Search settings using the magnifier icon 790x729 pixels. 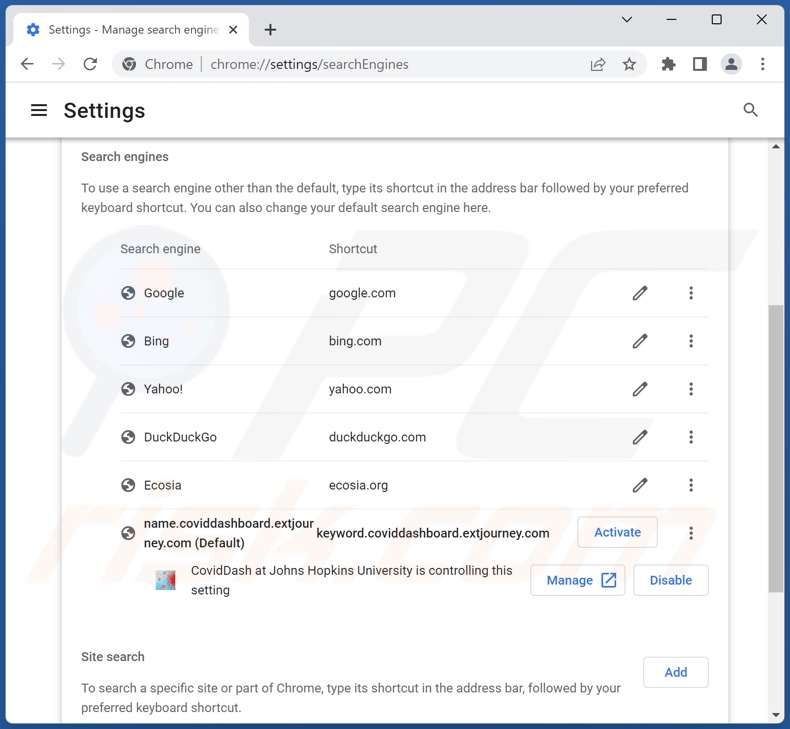pyautogui.click(x=750, y=110)
